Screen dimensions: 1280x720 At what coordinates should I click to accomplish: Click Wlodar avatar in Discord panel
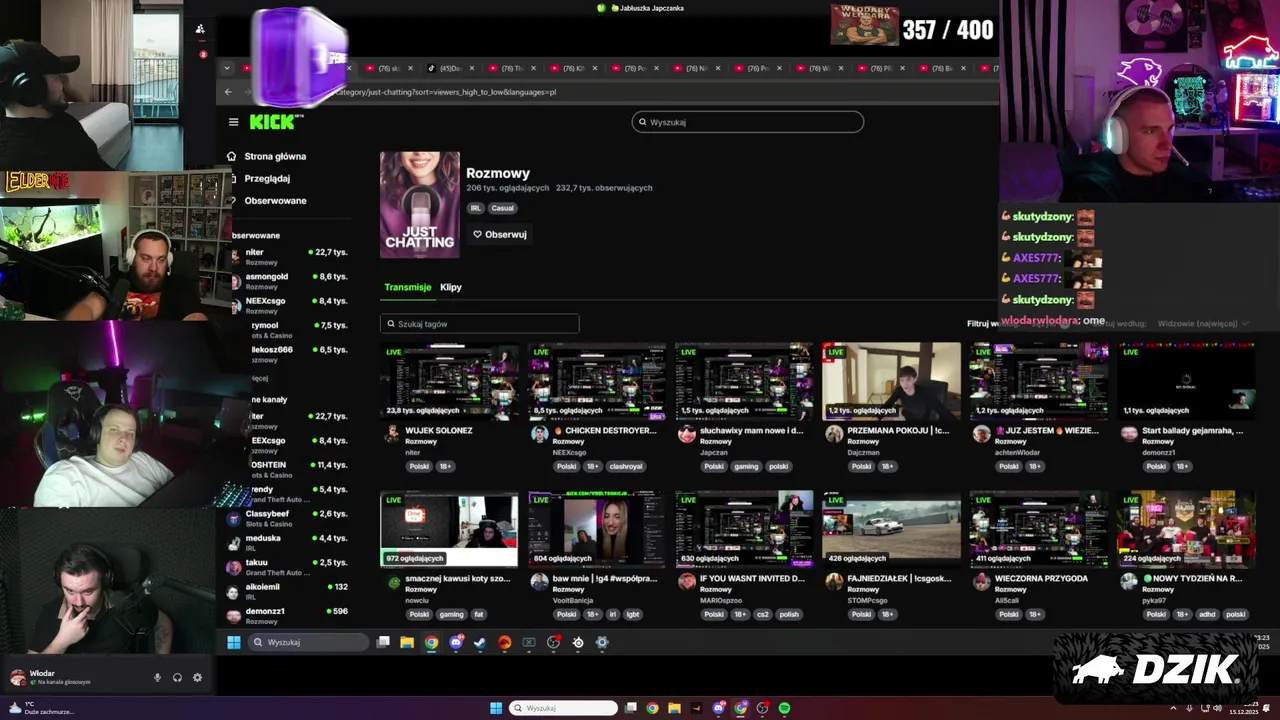[17, 677]
